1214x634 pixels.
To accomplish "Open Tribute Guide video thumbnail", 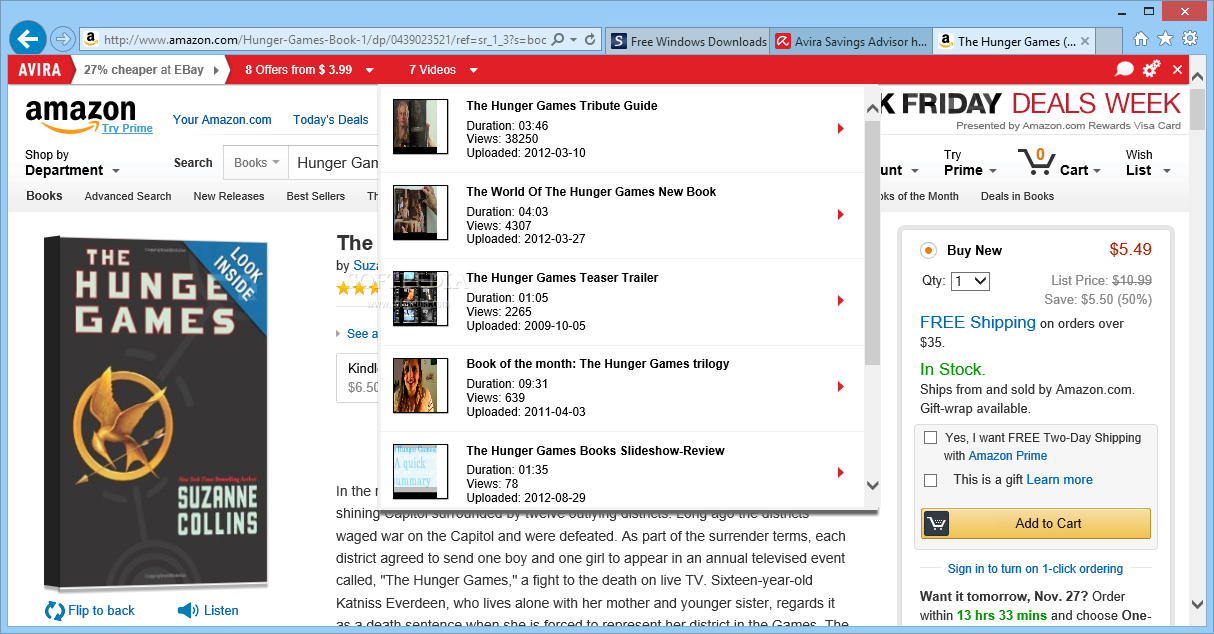I will [x=420, y=126].
